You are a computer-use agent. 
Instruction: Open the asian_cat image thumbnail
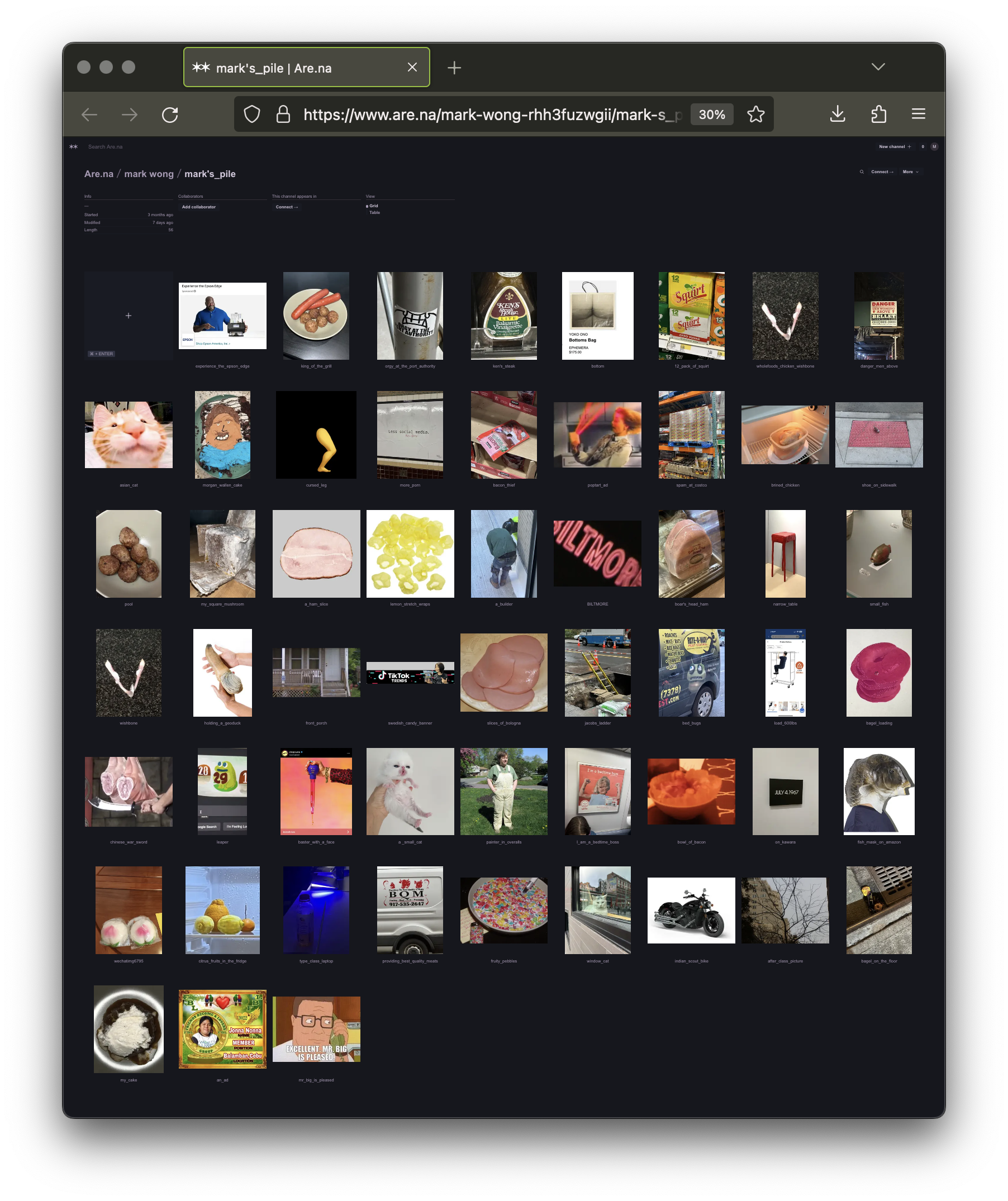click(x=129, y=435)
